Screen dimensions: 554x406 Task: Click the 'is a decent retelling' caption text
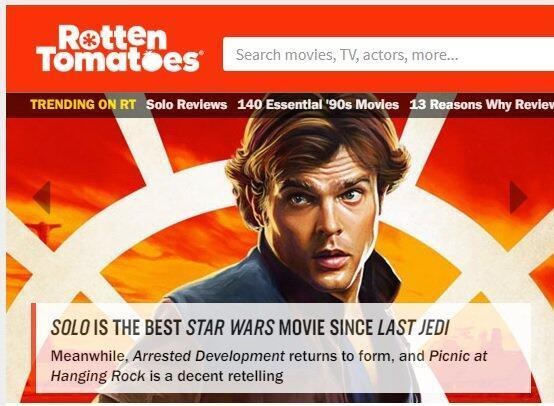[216, 376]
